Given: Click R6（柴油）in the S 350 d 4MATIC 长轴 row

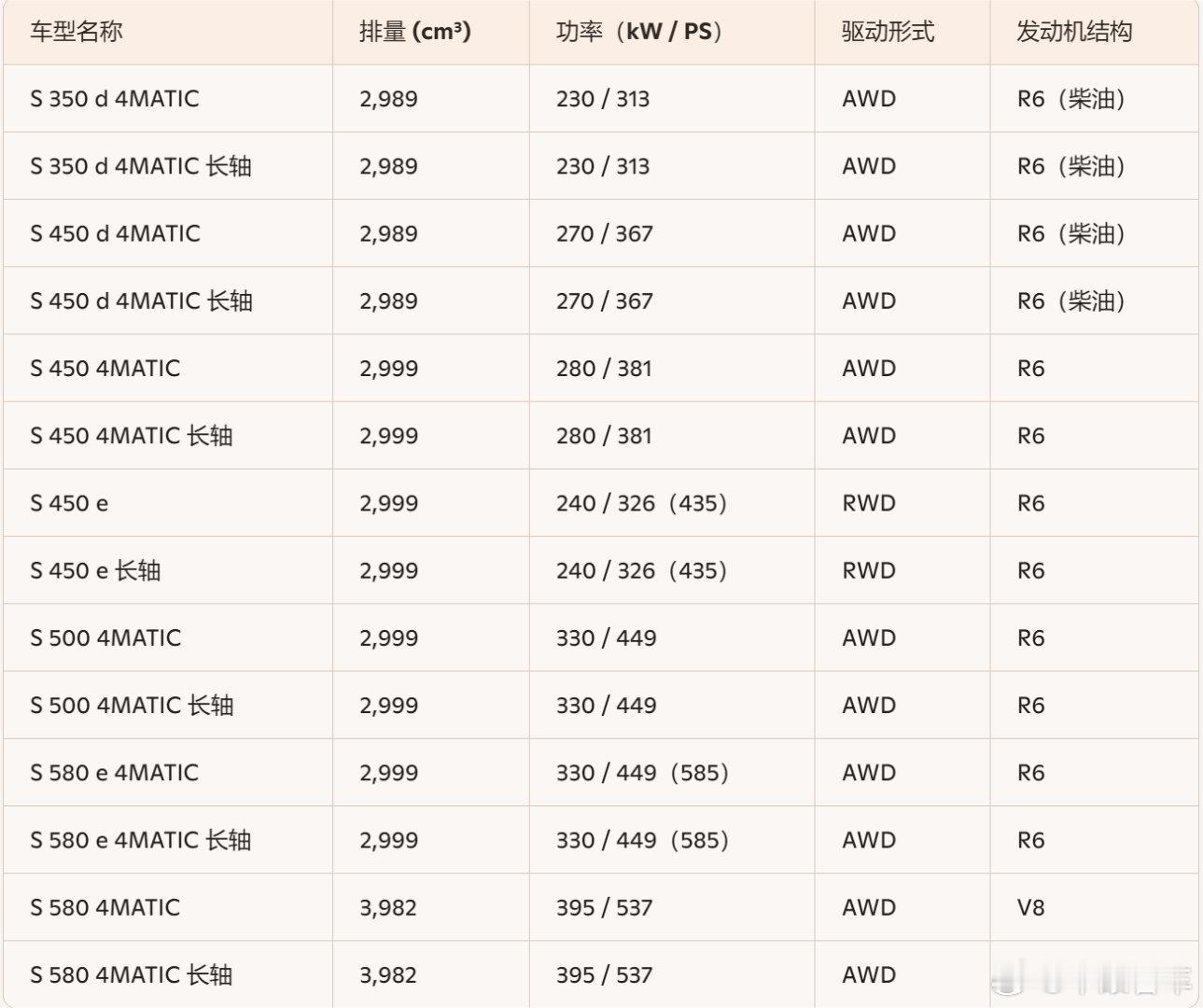Looking at the screenshot, I should (x=1072, y=166).
